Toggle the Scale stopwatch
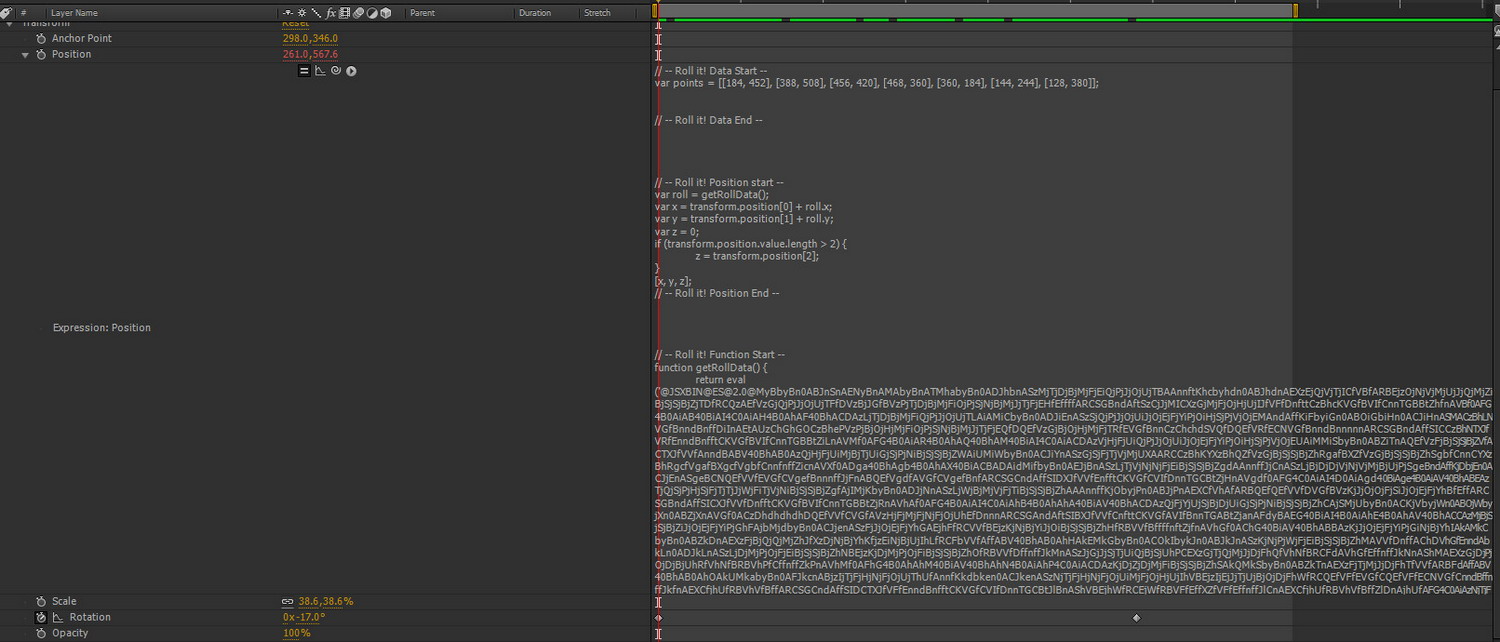The width and height of the screenshot is (1500, 642). tap(41, 601)
